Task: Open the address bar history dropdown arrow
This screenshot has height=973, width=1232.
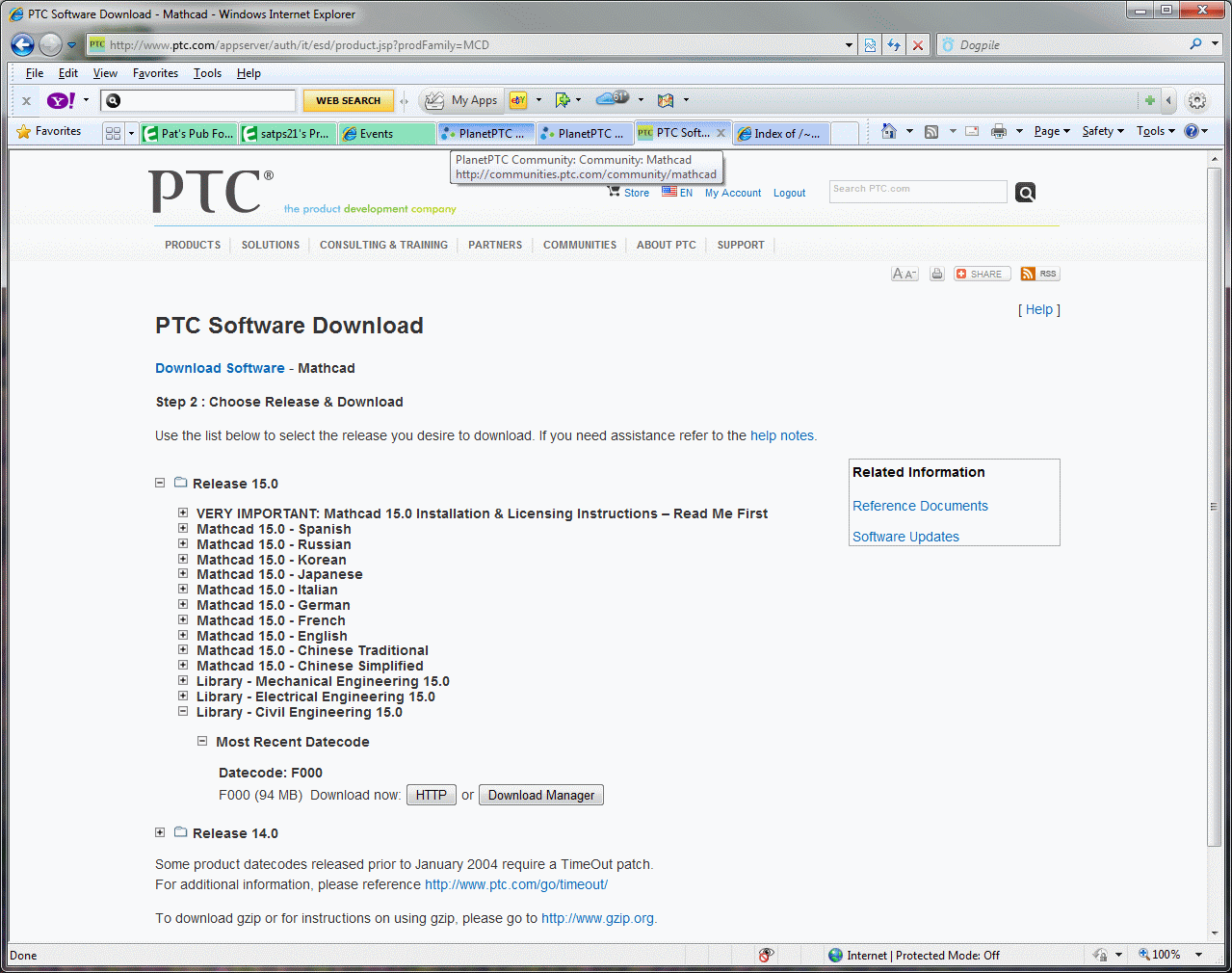Action: click(x=849, y=45)
